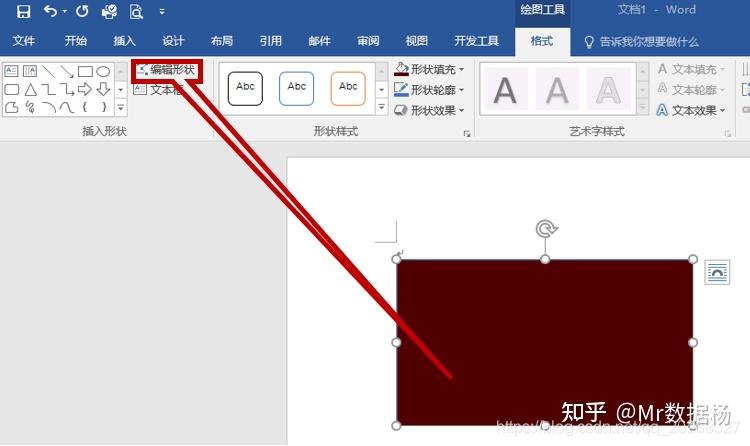Select the right brace shape
The image size is (750, 446).
click(x=104, y=107)
